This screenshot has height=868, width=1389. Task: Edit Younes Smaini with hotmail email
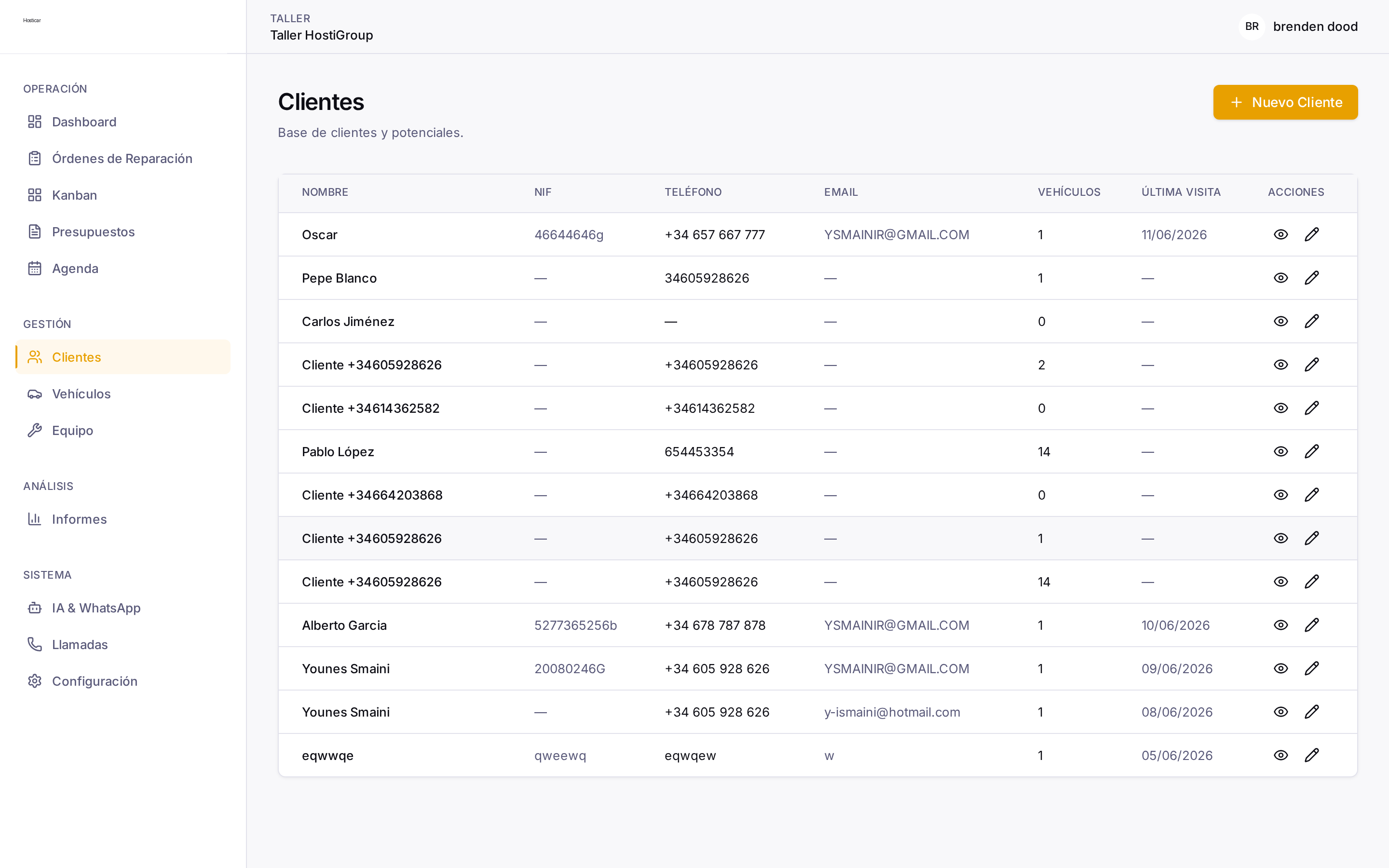pos(1311,712)
